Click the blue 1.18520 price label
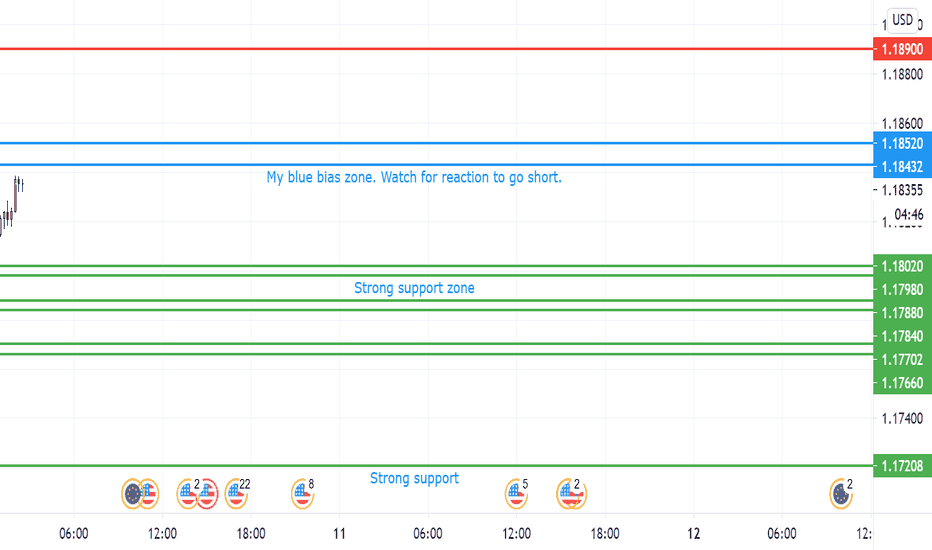This screenshot has width=932, height=550. tap(902, 143)
